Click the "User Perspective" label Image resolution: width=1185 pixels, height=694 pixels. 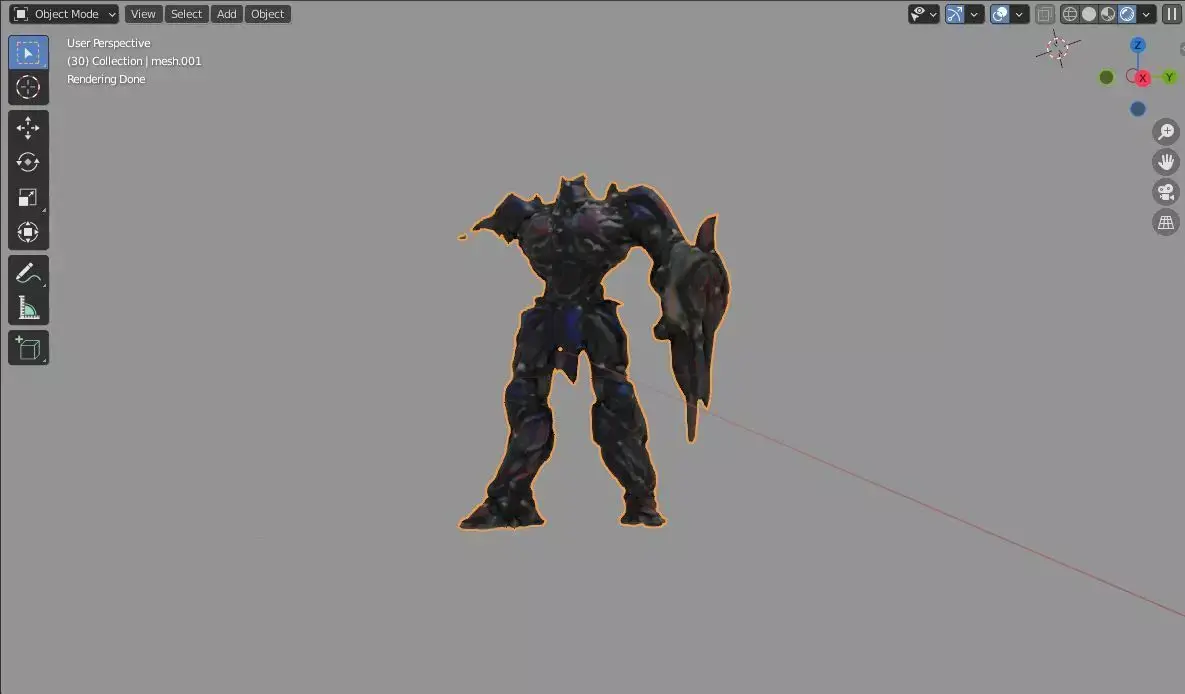pos(109,43)
